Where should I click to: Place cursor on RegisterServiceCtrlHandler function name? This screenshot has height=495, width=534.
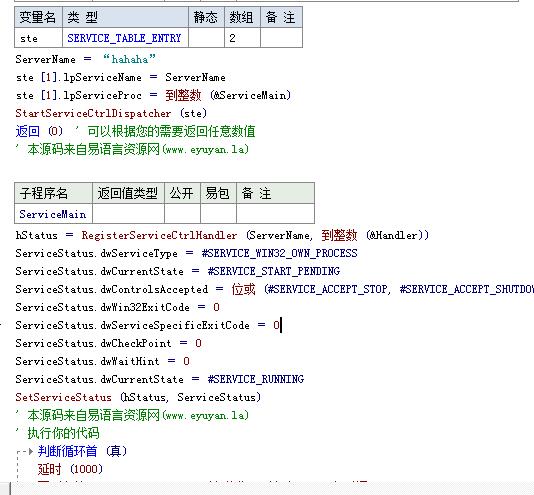tap(159, 235)
